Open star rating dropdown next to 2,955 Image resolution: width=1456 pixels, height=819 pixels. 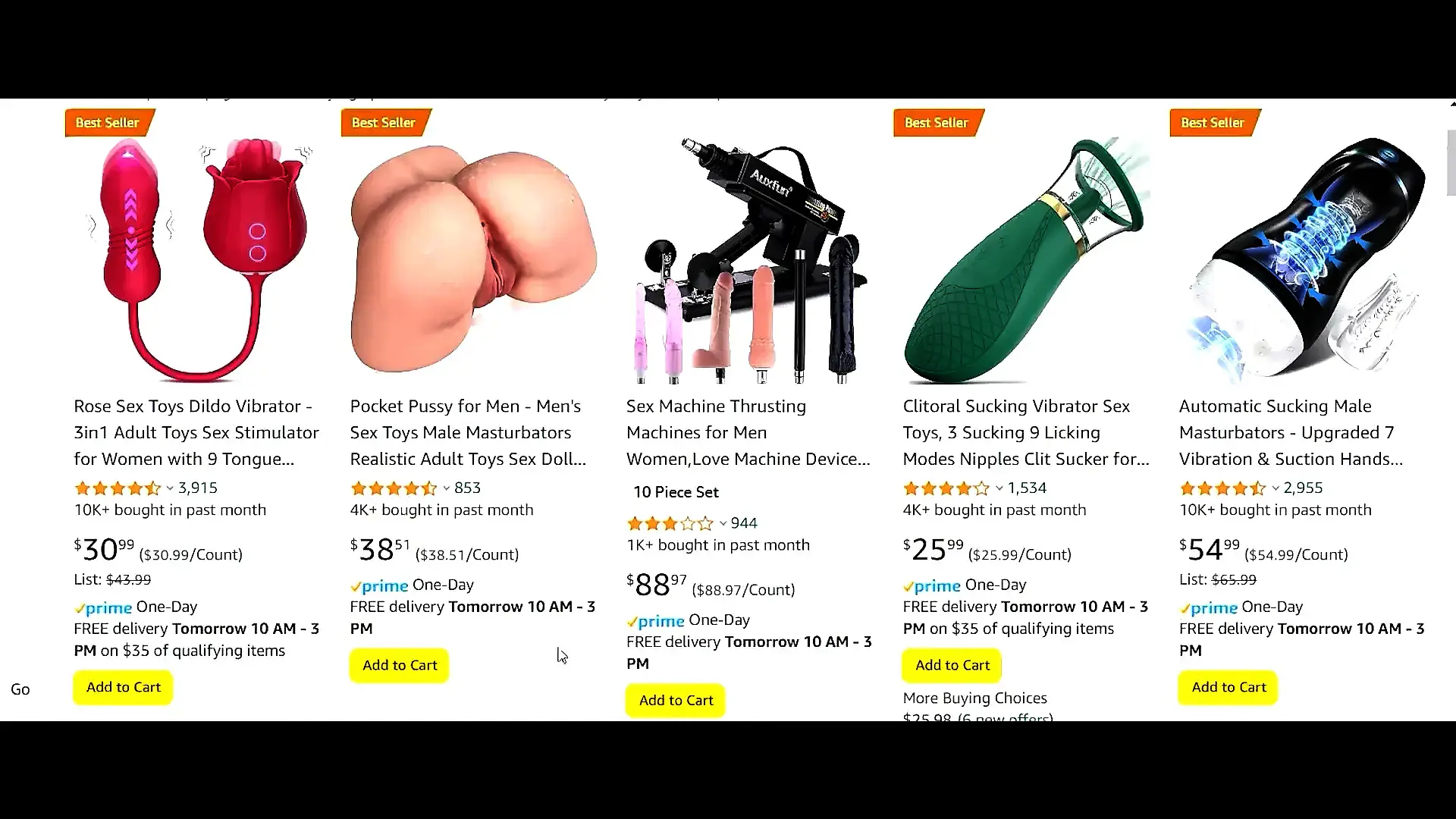[1276, 488]
